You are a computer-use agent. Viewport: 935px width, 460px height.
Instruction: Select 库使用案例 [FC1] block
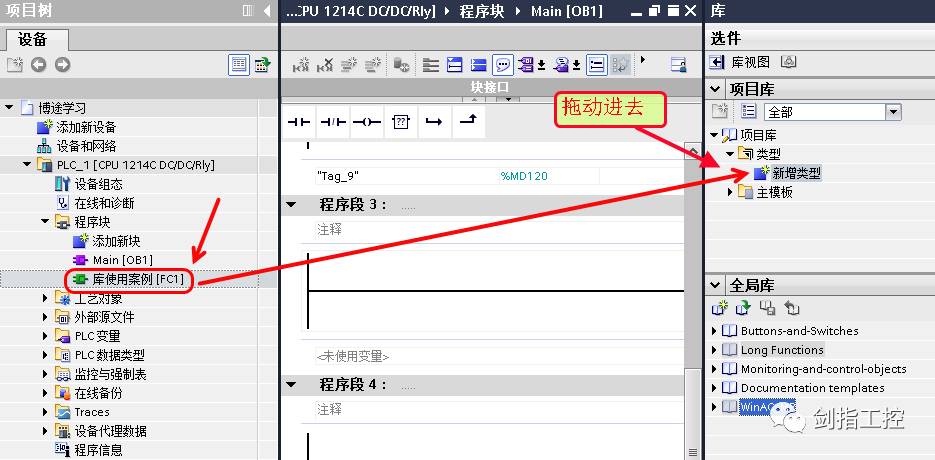pyautogui.click(x=138, y=279)
